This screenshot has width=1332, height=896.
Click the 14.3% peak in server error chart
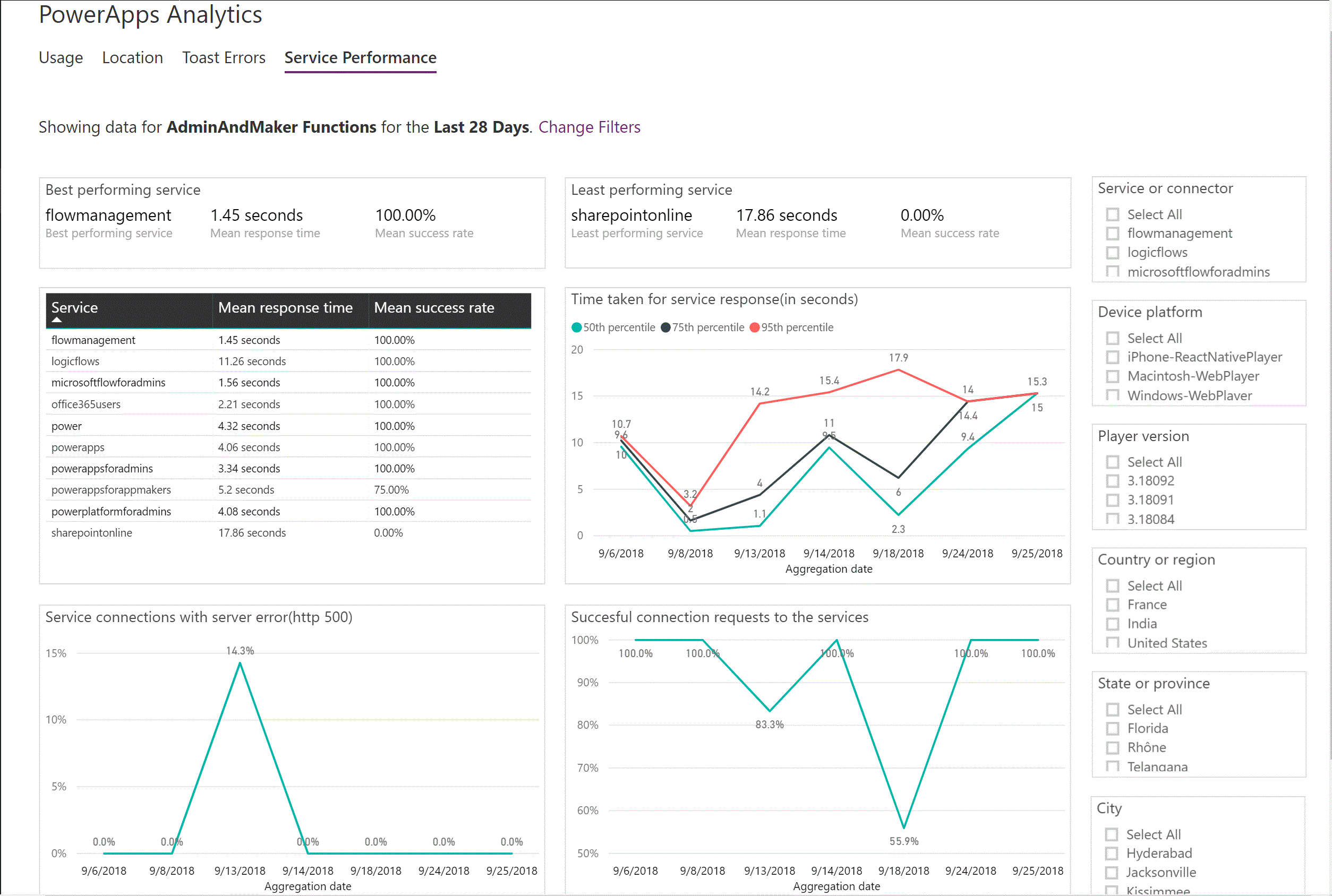(x=240, y=662)
